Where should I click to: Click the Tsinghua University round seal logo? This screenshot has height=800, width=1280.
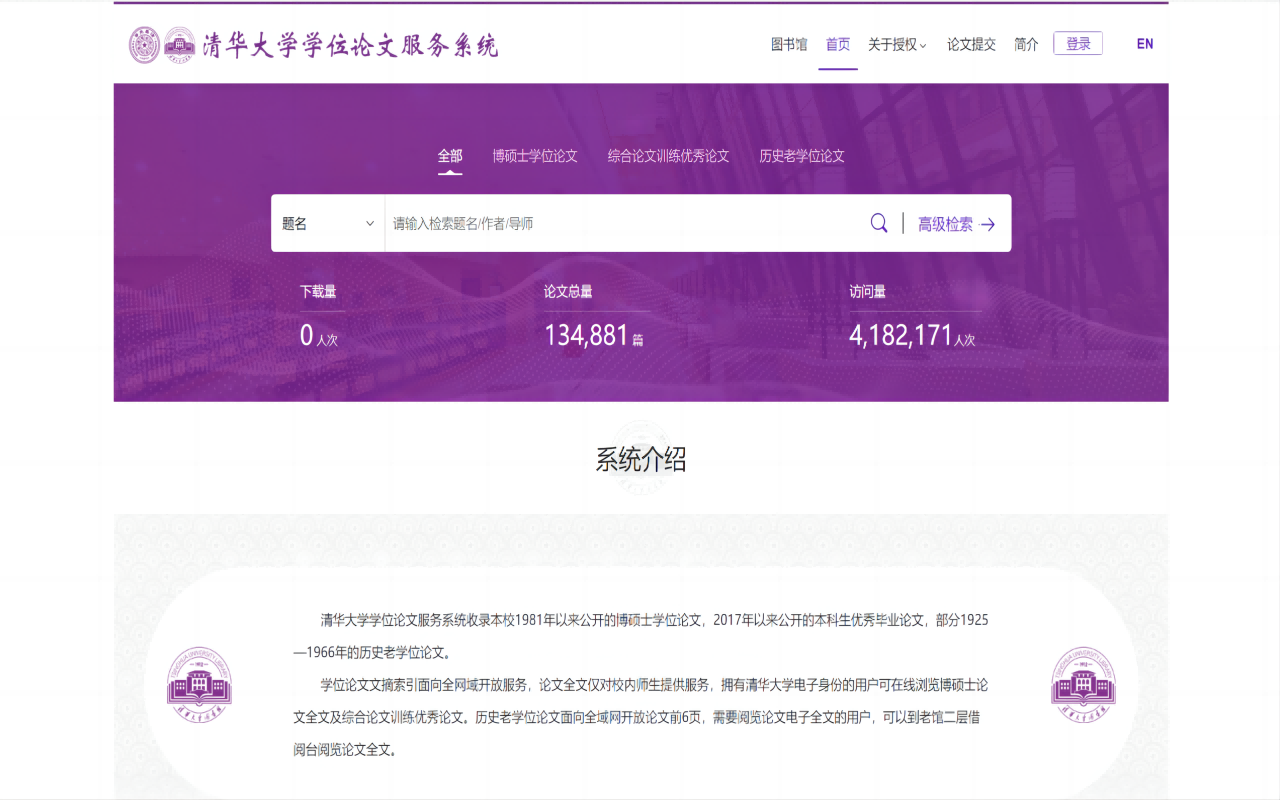(145, 45)
